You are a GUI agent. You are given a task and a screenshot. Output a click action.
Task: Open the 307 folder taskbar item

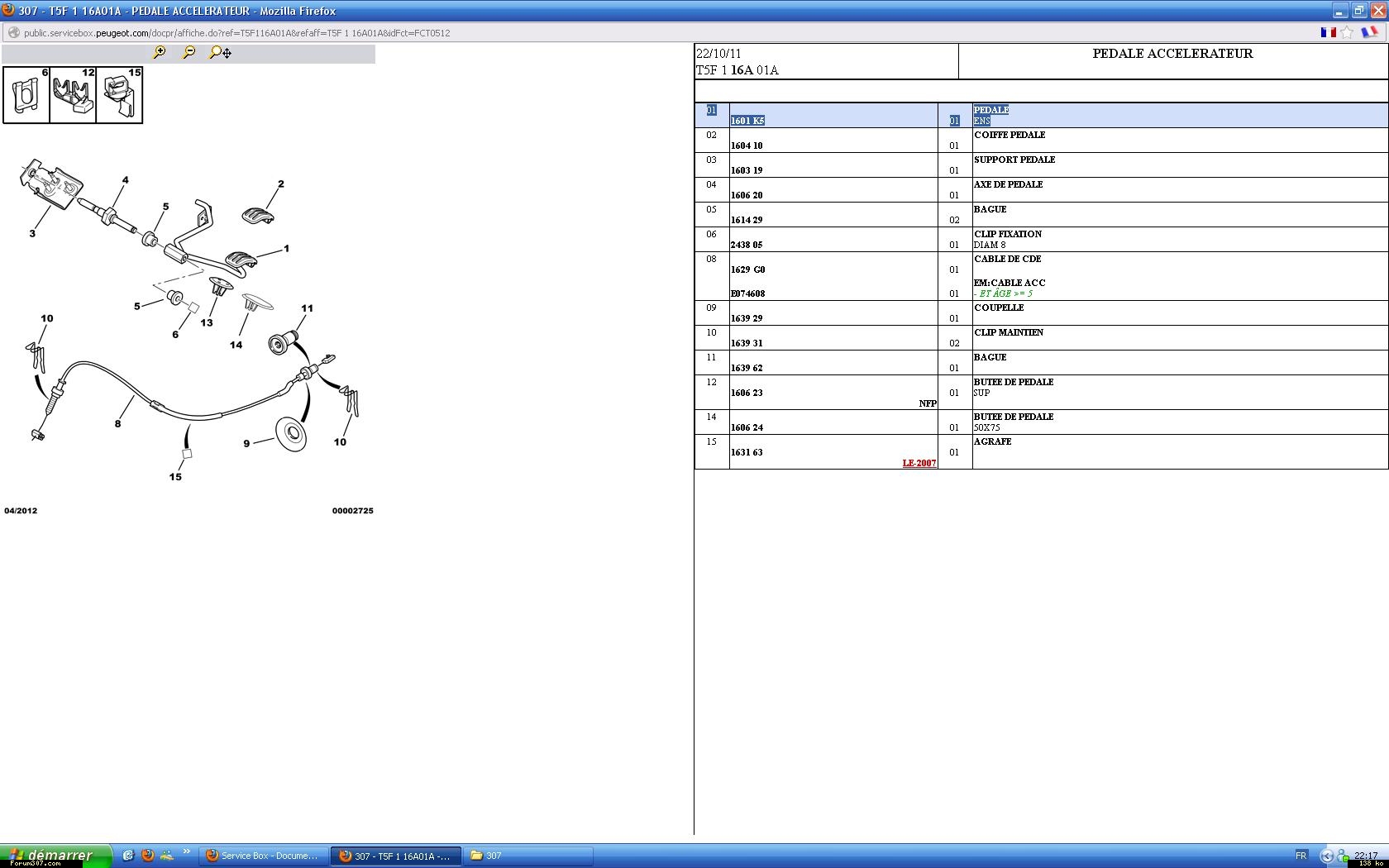point(527,856)
